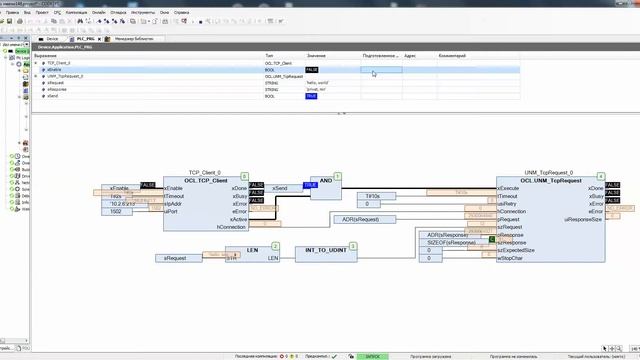This screenshot has height=360, width=640.
Task: Select the AND block in the diagram
Action: coord(326,188)
